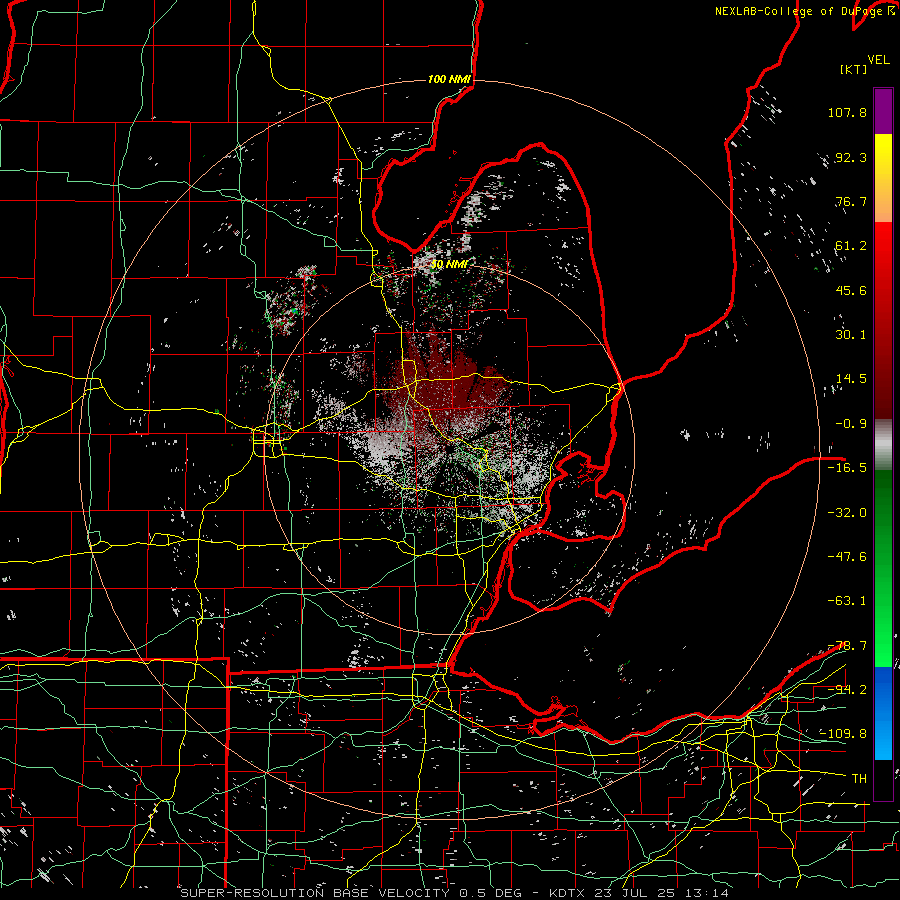This screenshot has height=900, width=900.
Task: Select the -47.6 velocity scale value
Action: pos(847,557)
